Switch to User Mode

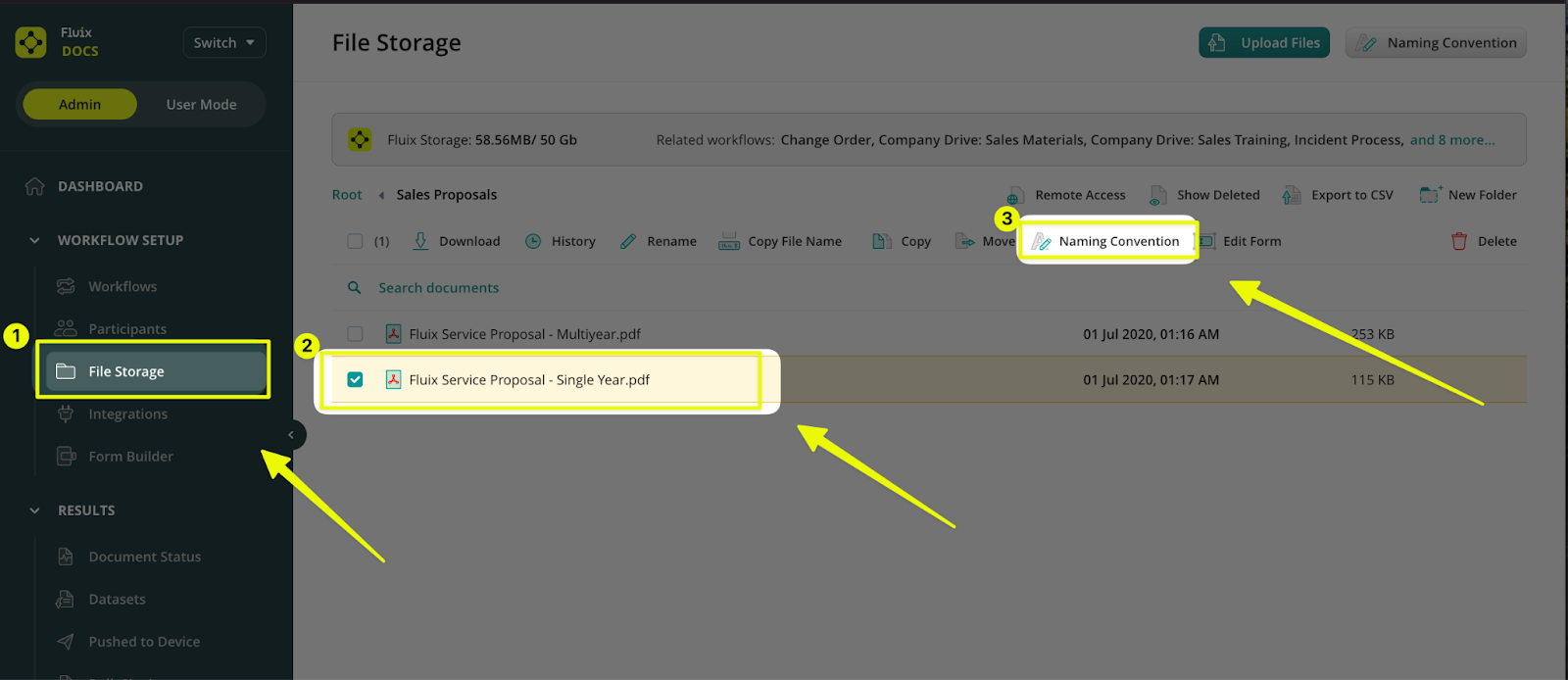click(x=201, y=105)
